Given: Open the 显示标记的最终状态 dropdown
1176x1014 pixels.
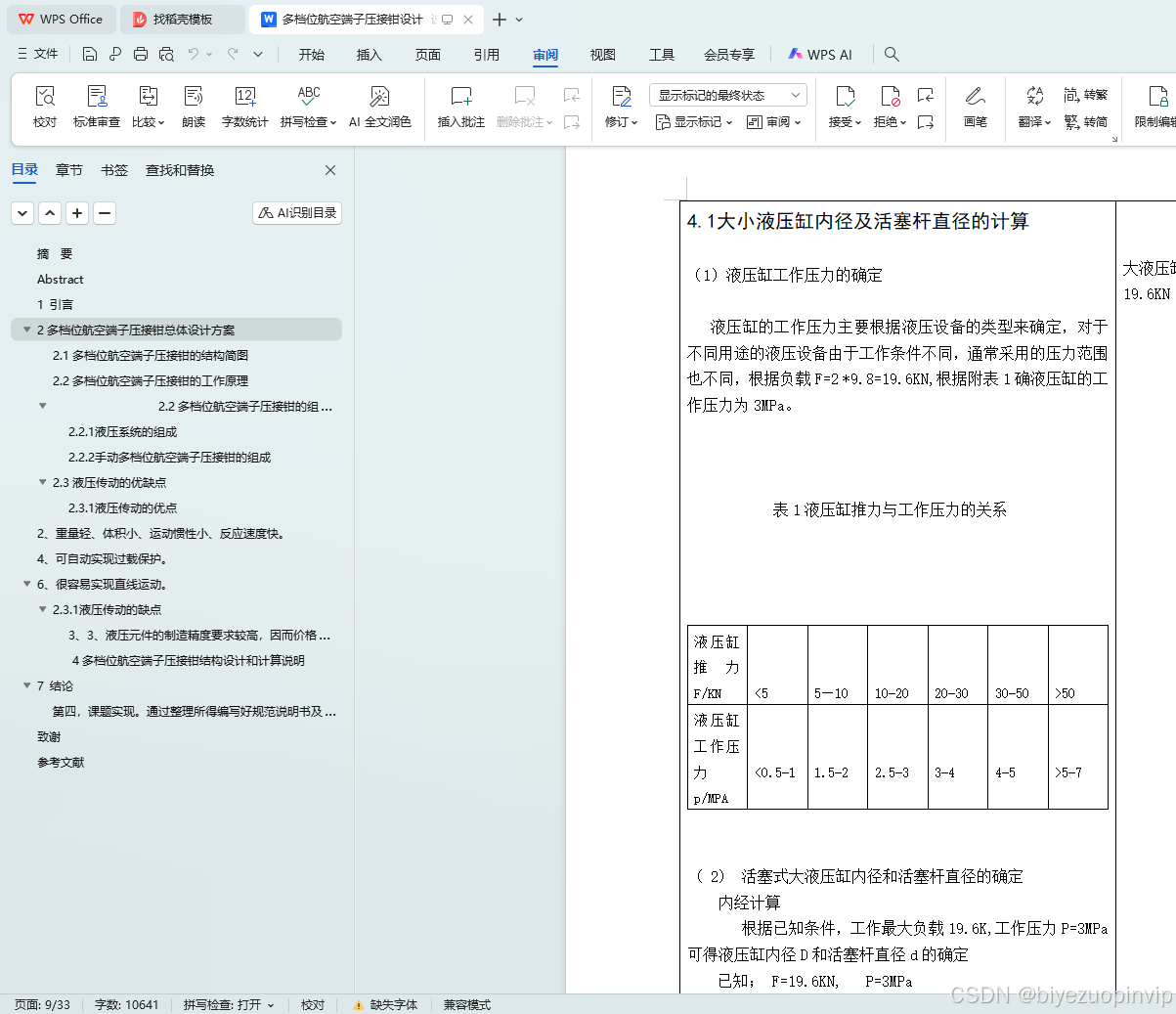Looking at the screenshot, I should (728, 95).
